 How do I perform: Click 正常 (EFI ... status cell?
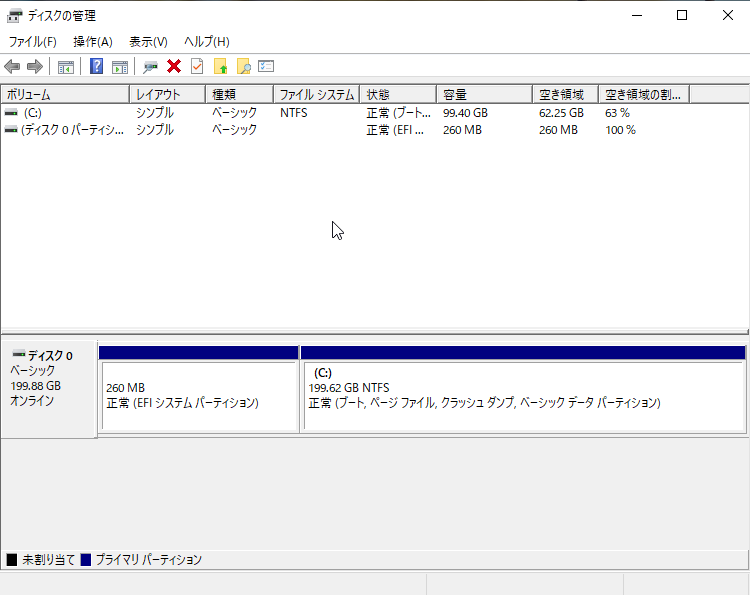tap(395, 130)
